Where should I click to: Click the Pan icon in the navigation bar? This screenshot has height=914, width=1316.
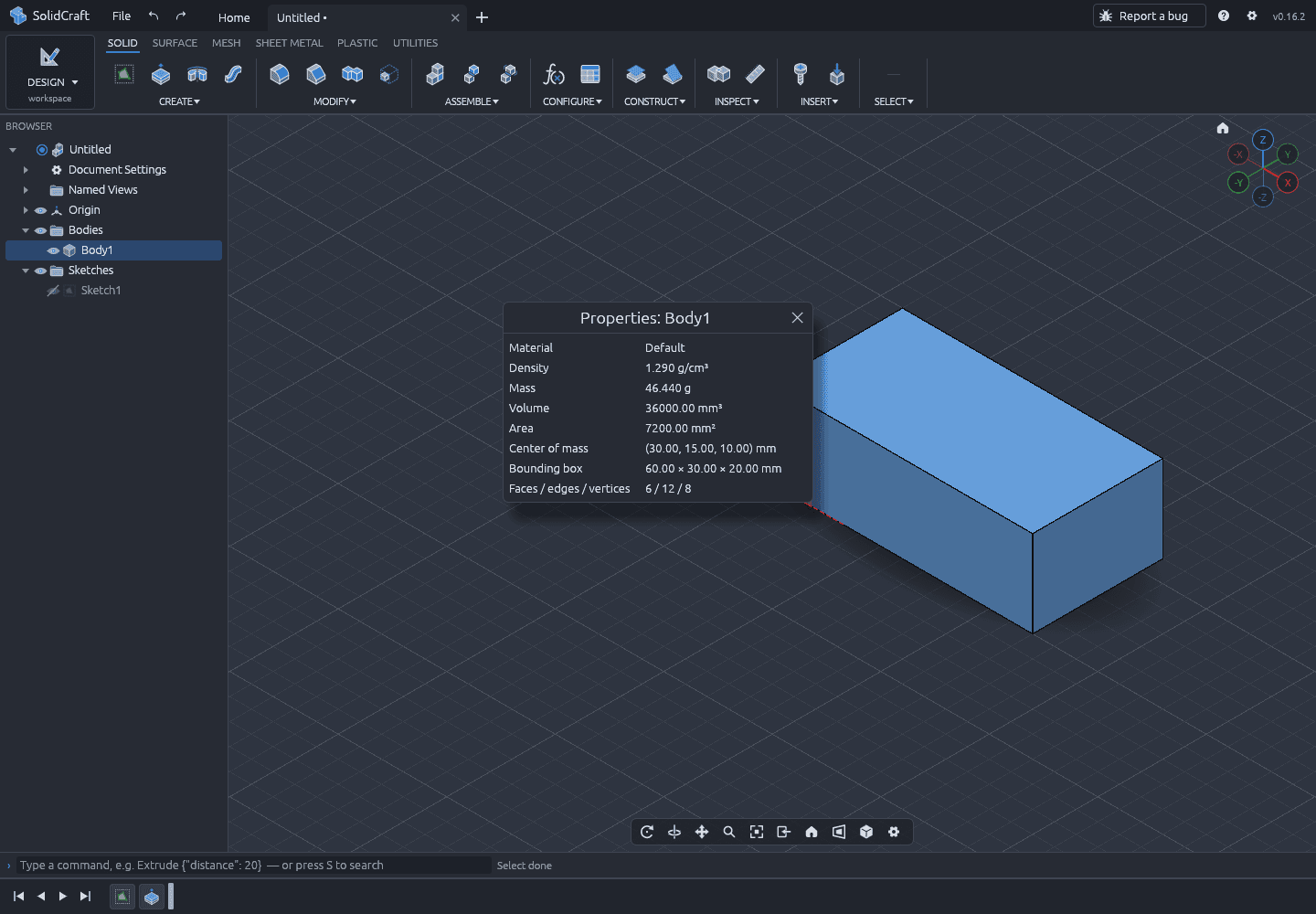(702, 832)
